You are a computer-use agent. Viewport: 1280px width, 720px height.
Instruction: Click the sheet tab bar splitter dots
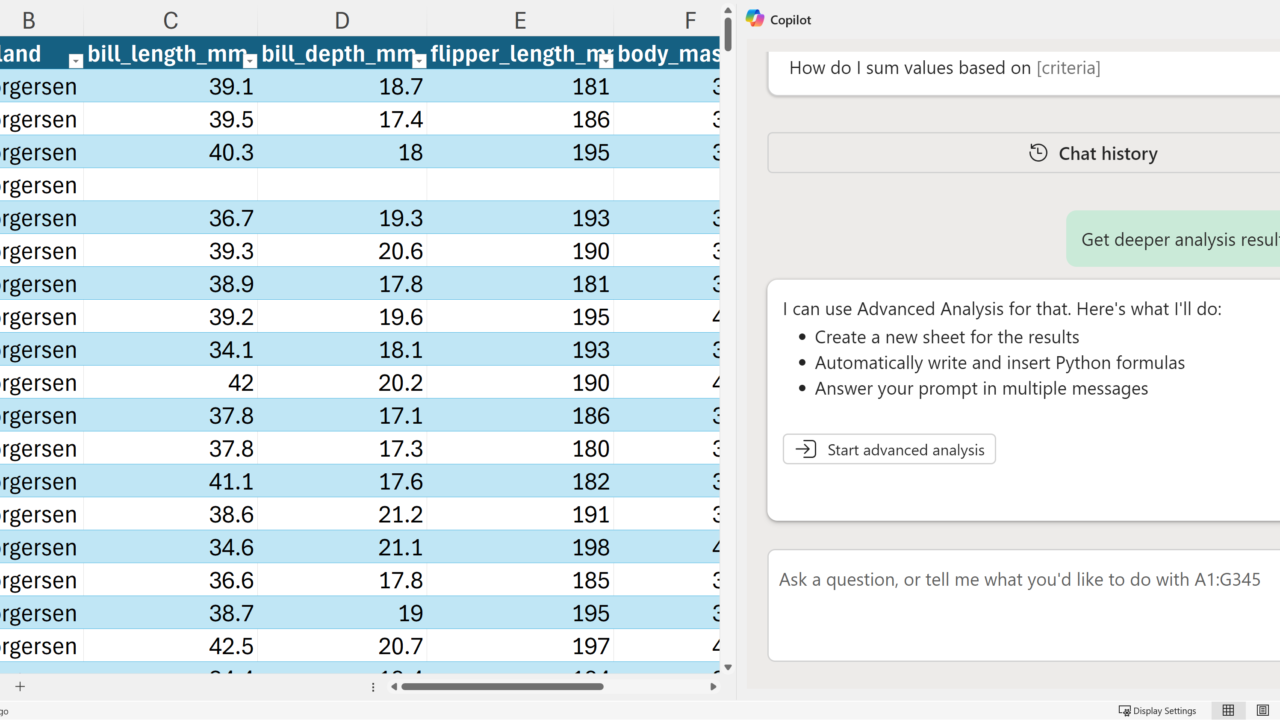click(373, 687)
